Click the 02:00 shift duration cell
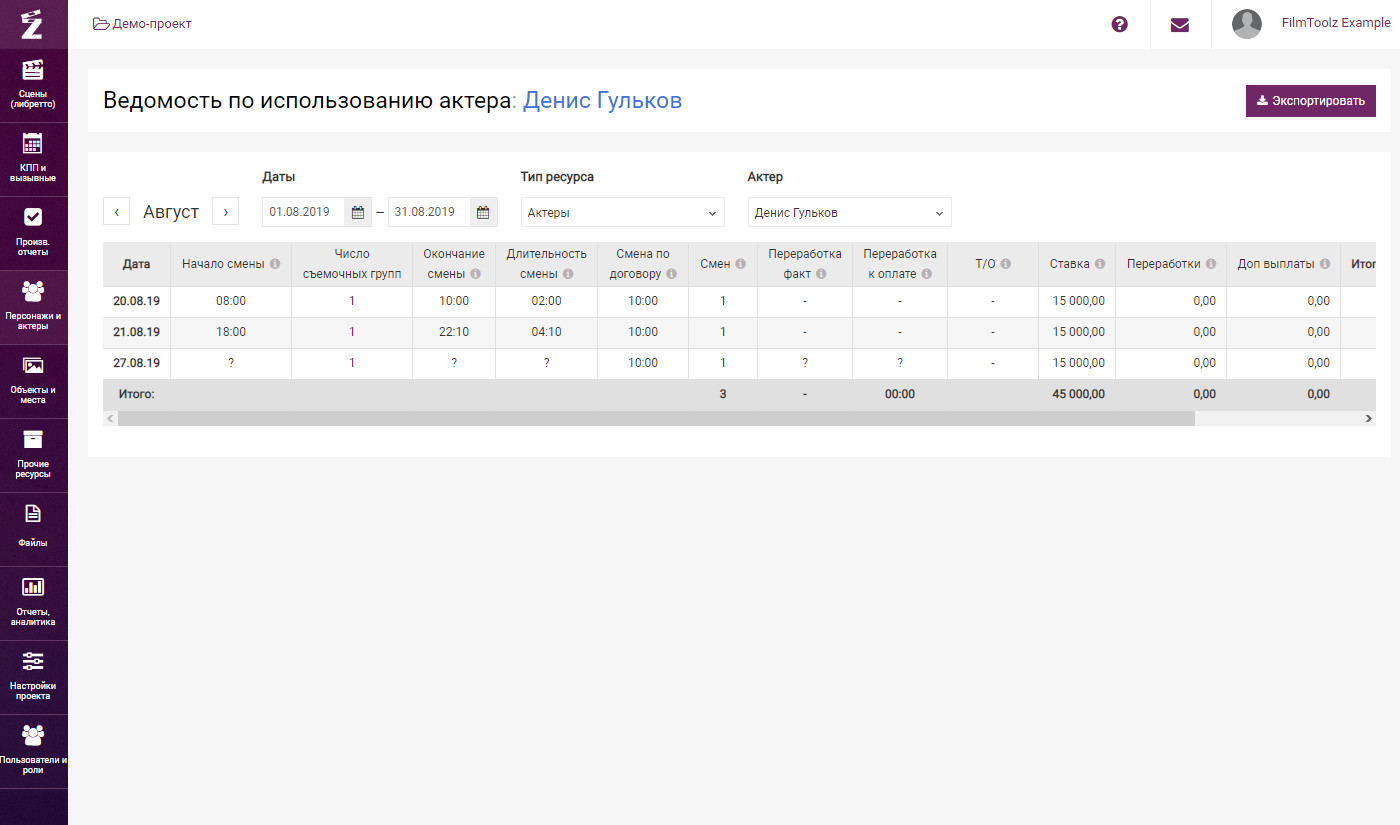This screenshot has height=825, width=1400. coord(547,301)
